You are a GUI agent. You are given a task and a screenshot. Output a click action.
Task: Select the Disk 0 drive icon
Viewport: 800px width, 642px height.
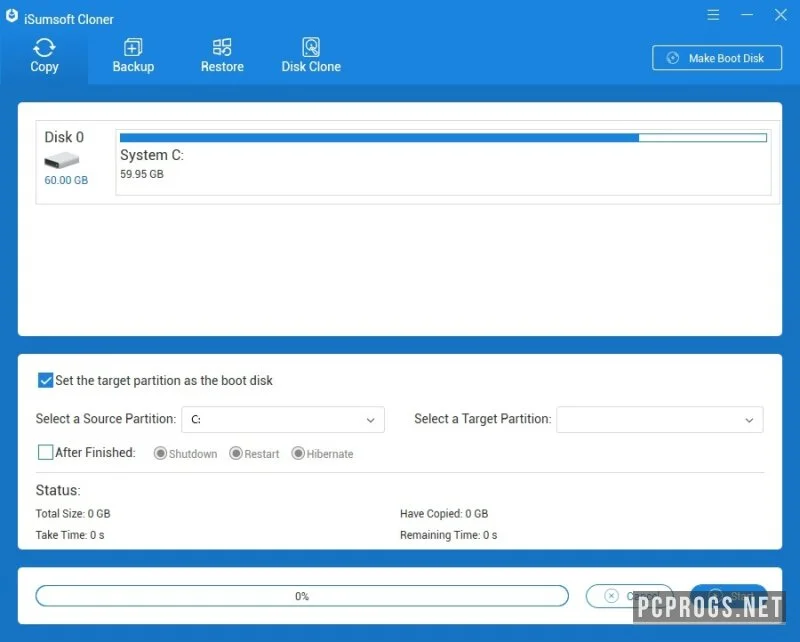click(62, 161)
